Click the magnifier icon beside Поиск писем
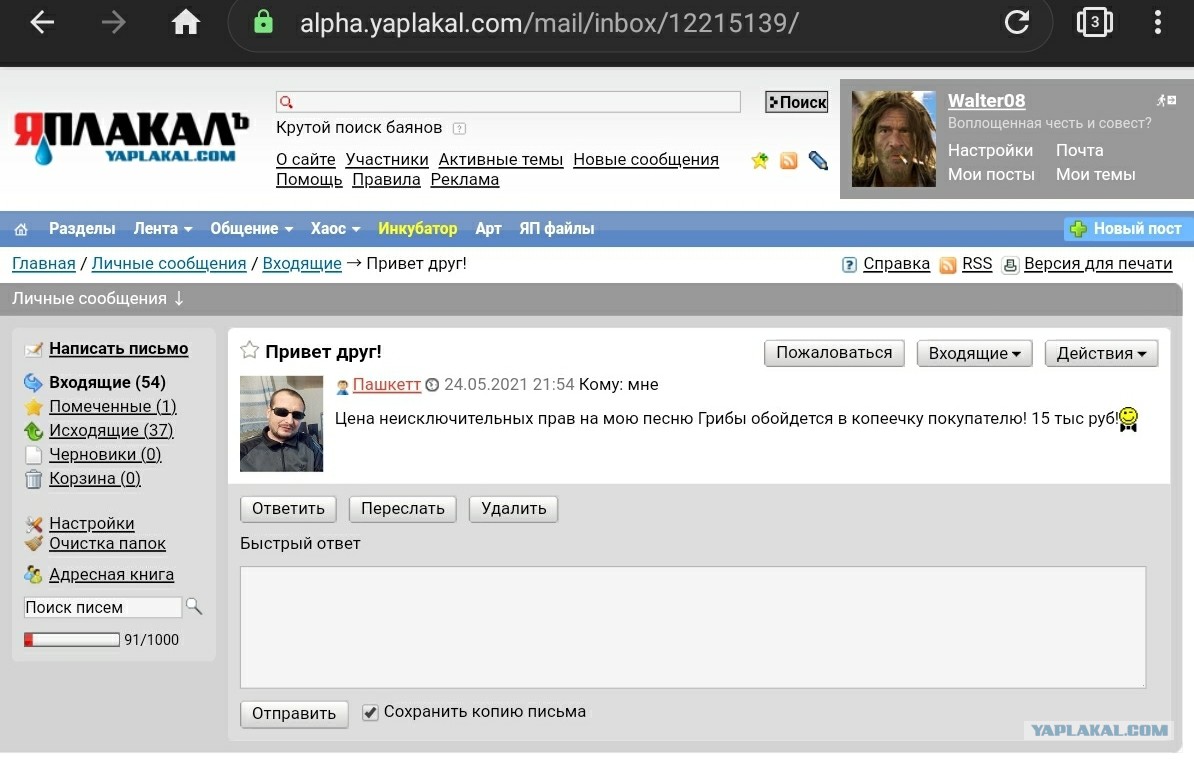Image resolution: width=1194 pixels, height=760 pixels. tap(194, 606)
